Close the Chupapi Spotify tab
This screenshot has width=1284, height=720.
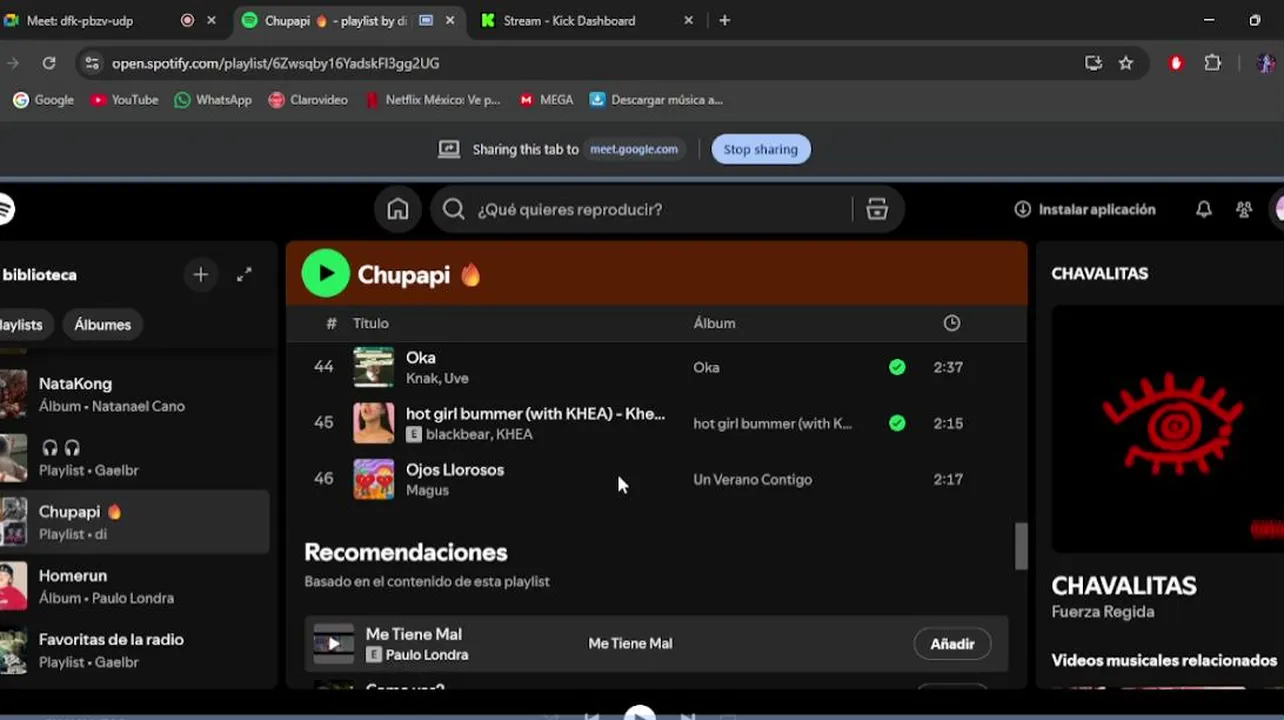click(x=450, y=20)
